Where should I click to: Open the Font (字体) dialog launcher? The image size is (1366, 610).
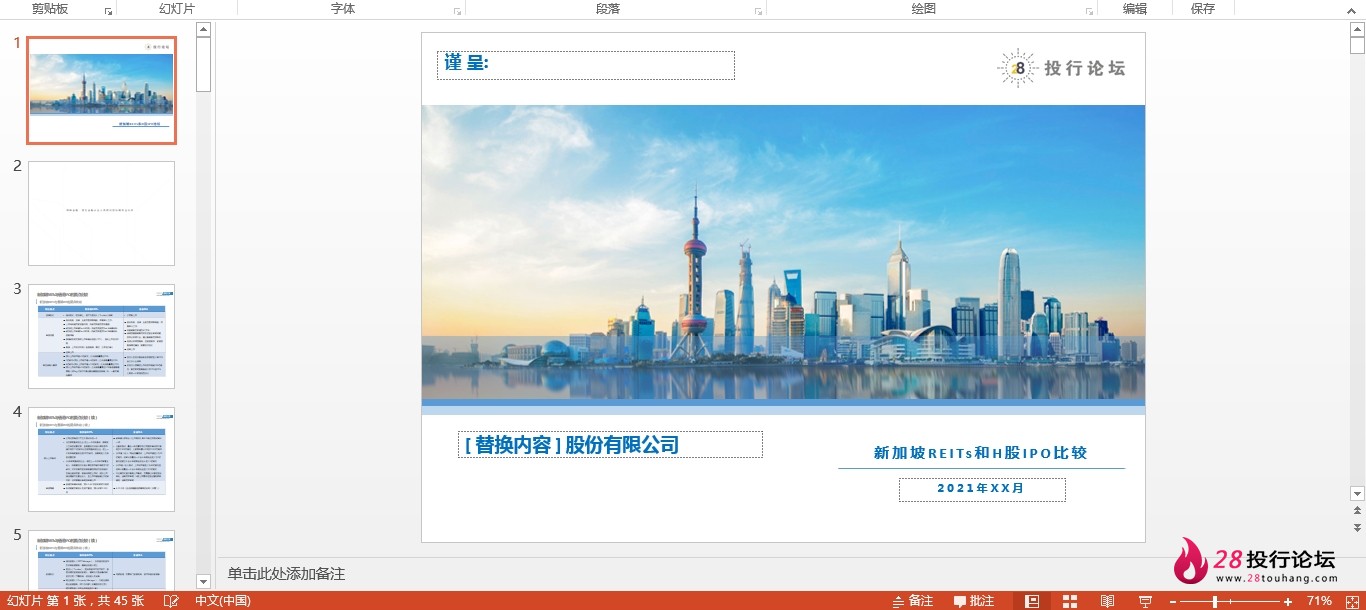[457, 11]
